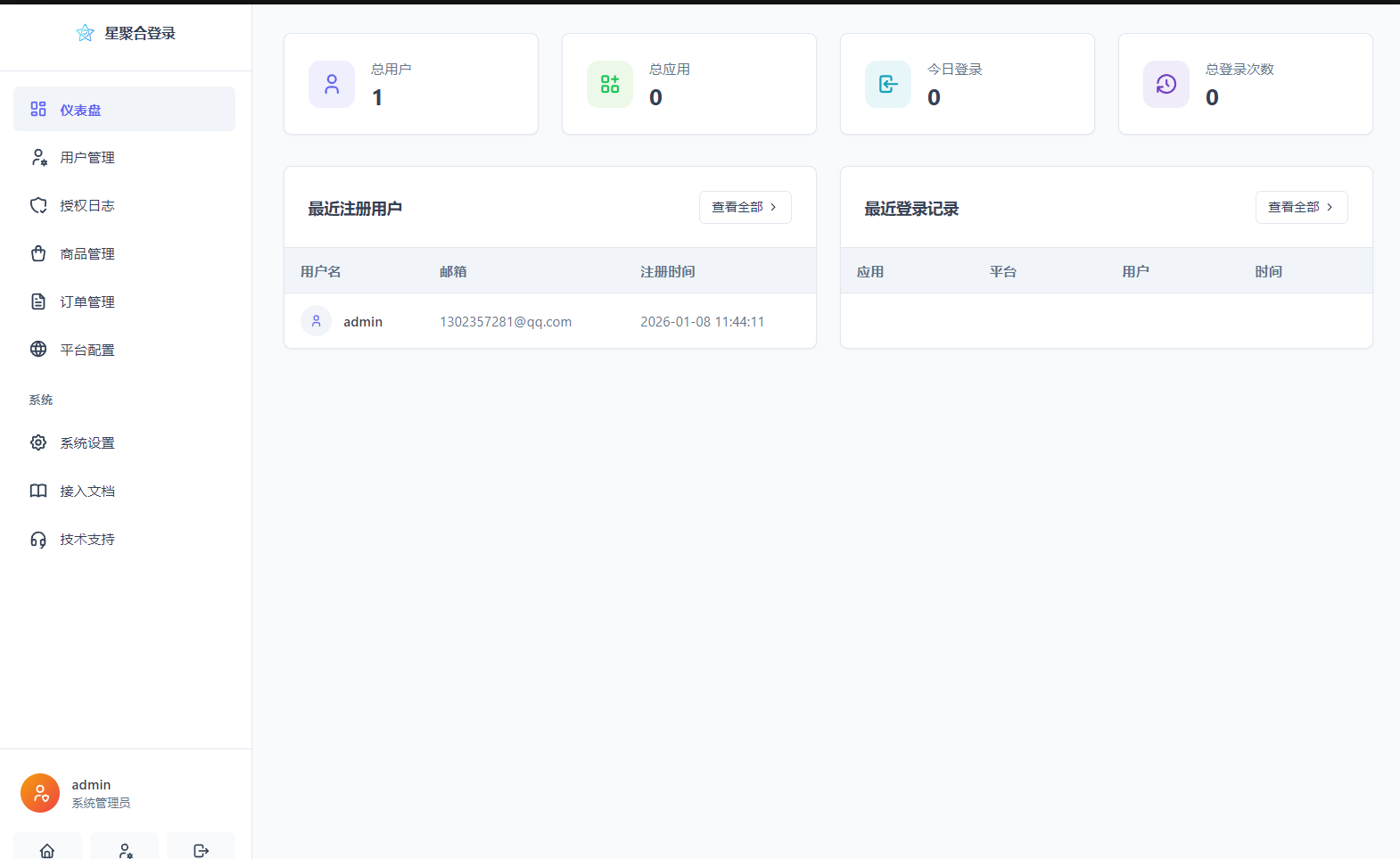Click the orange admin avatar
This screenshot has height=859, width=1400.
40,793
